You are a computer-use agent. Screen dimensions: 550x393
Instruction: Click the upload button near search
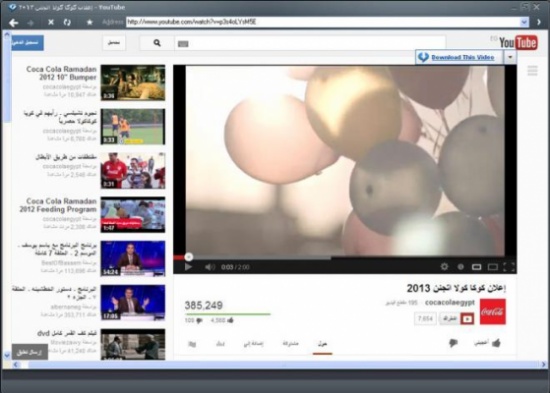[114, 43]
